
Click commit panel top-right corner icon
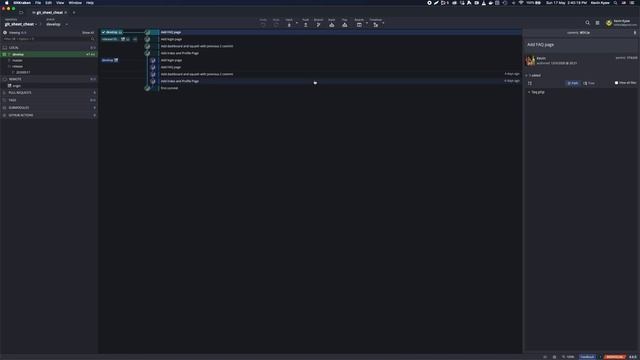[635, 33]
